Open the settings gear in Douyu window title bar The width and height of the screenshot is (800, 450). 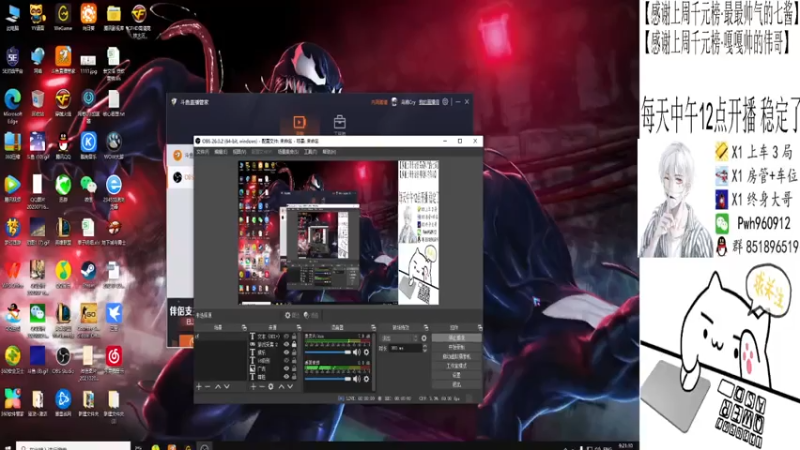[x=445, y=102]
